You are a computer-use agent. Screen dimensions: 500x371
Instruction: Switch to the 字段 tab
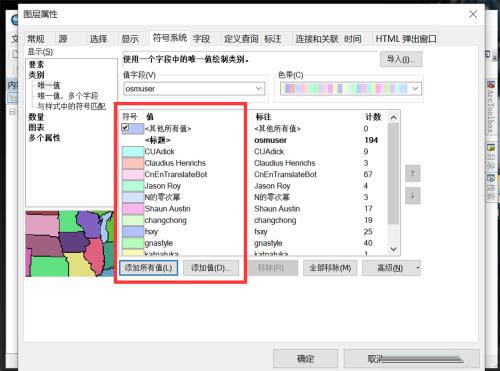click(x=201, y=39)
